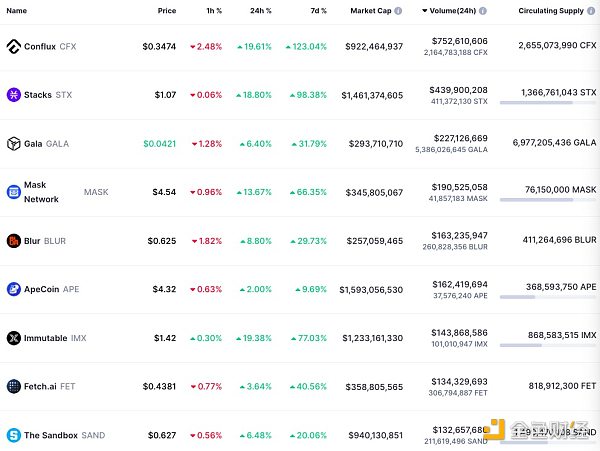Click the Conflux coin logo icon
600x451 pixels.
[x=14, y=47]
